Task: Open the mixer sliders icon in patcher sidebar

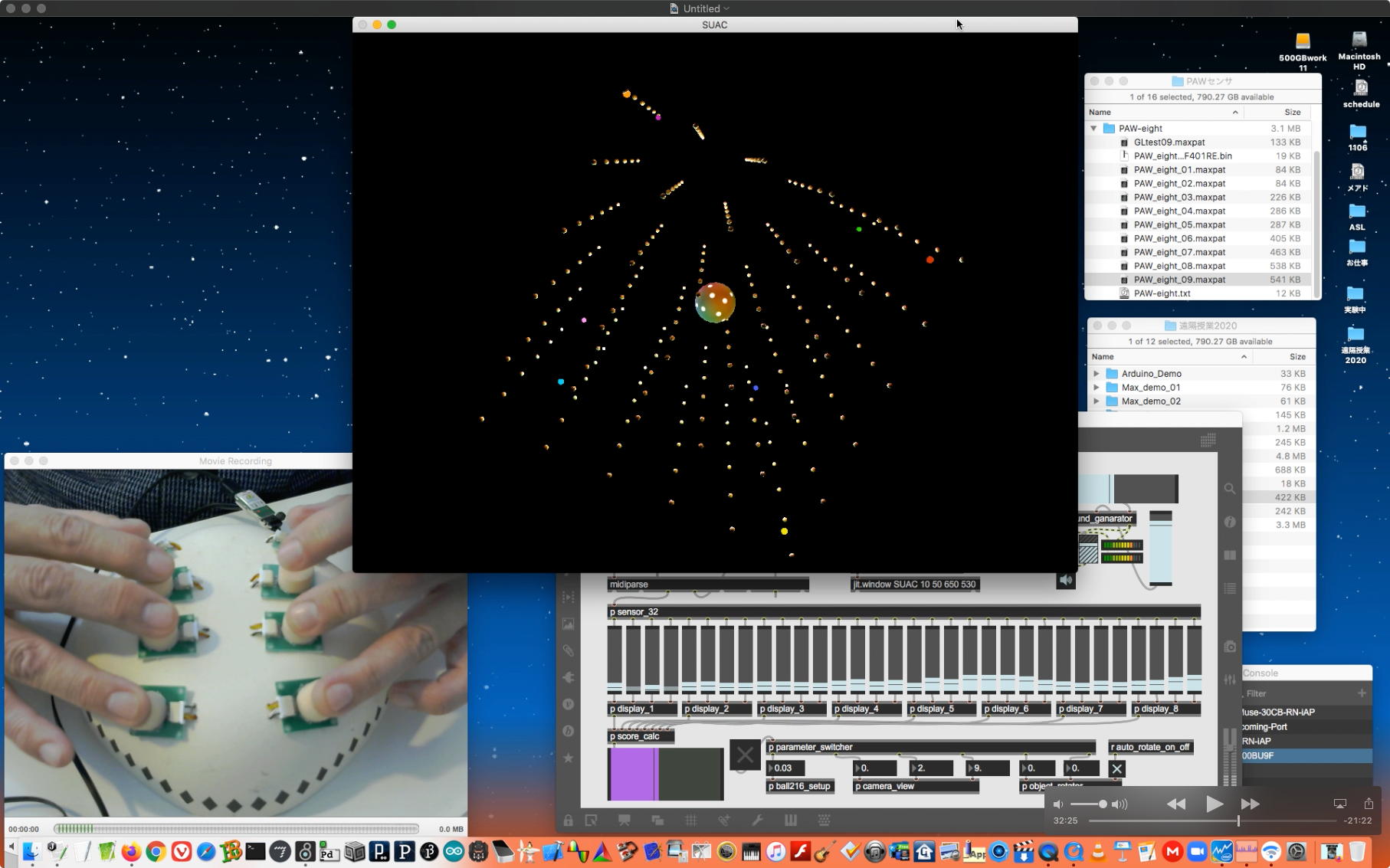Action: click(1230, 680)
